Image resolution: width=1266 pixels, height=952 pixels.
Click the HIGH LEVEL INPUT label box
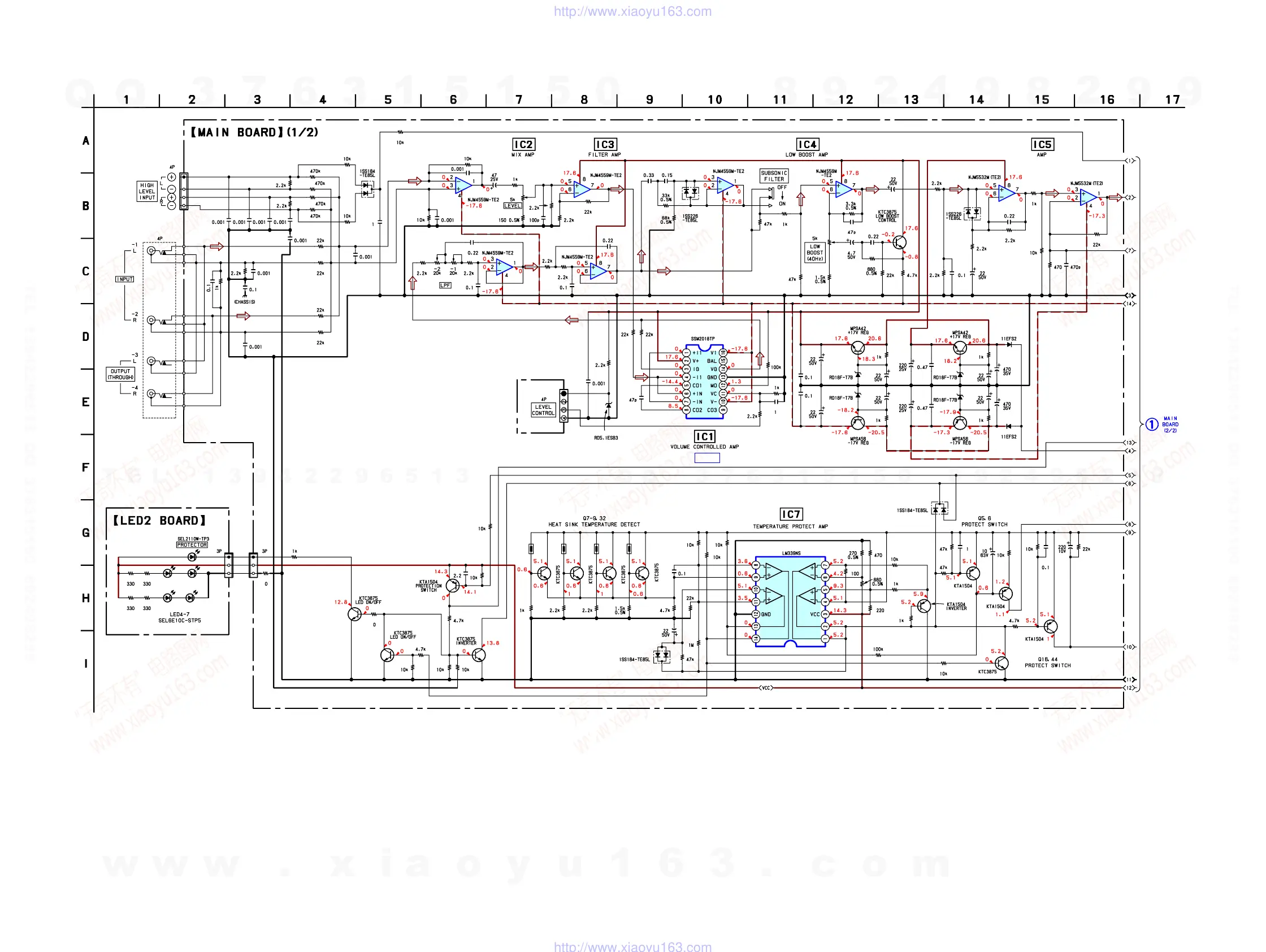pos(147,191)
